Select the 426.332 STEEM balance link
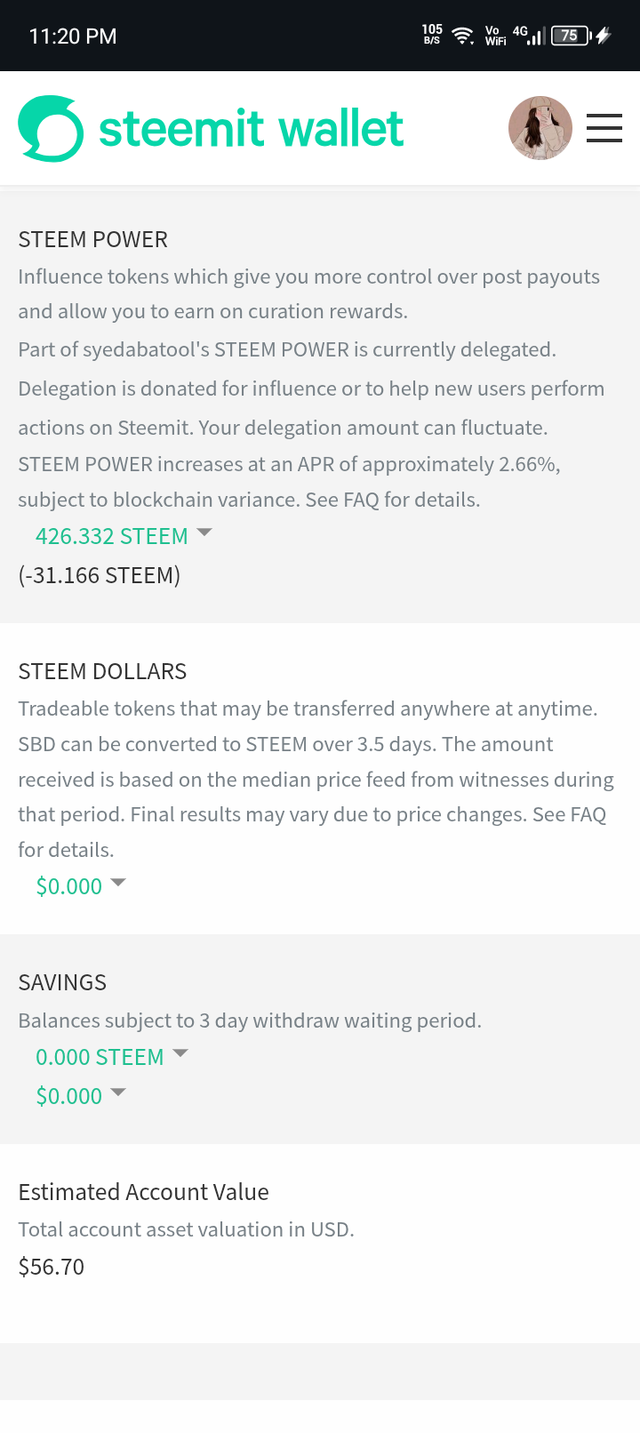 (x=111, y=536)
